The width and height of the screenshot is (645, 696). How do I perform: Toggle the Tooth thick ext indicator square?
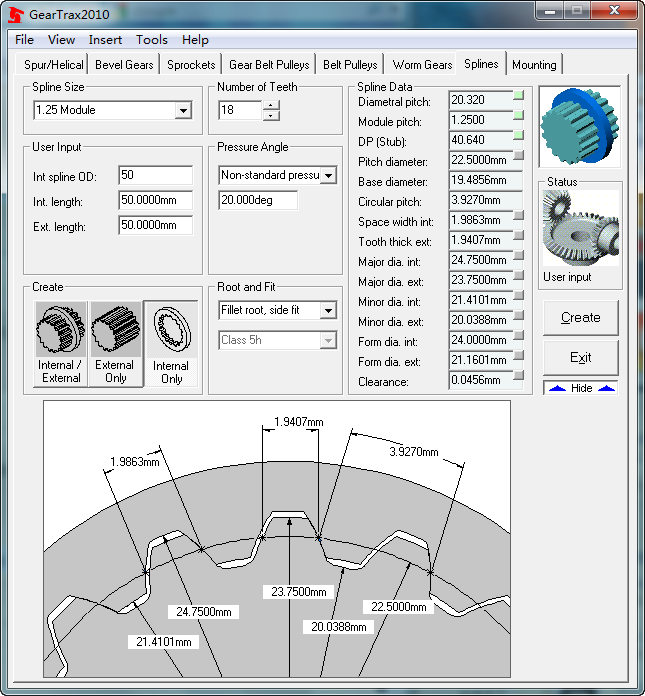[518, 235]
